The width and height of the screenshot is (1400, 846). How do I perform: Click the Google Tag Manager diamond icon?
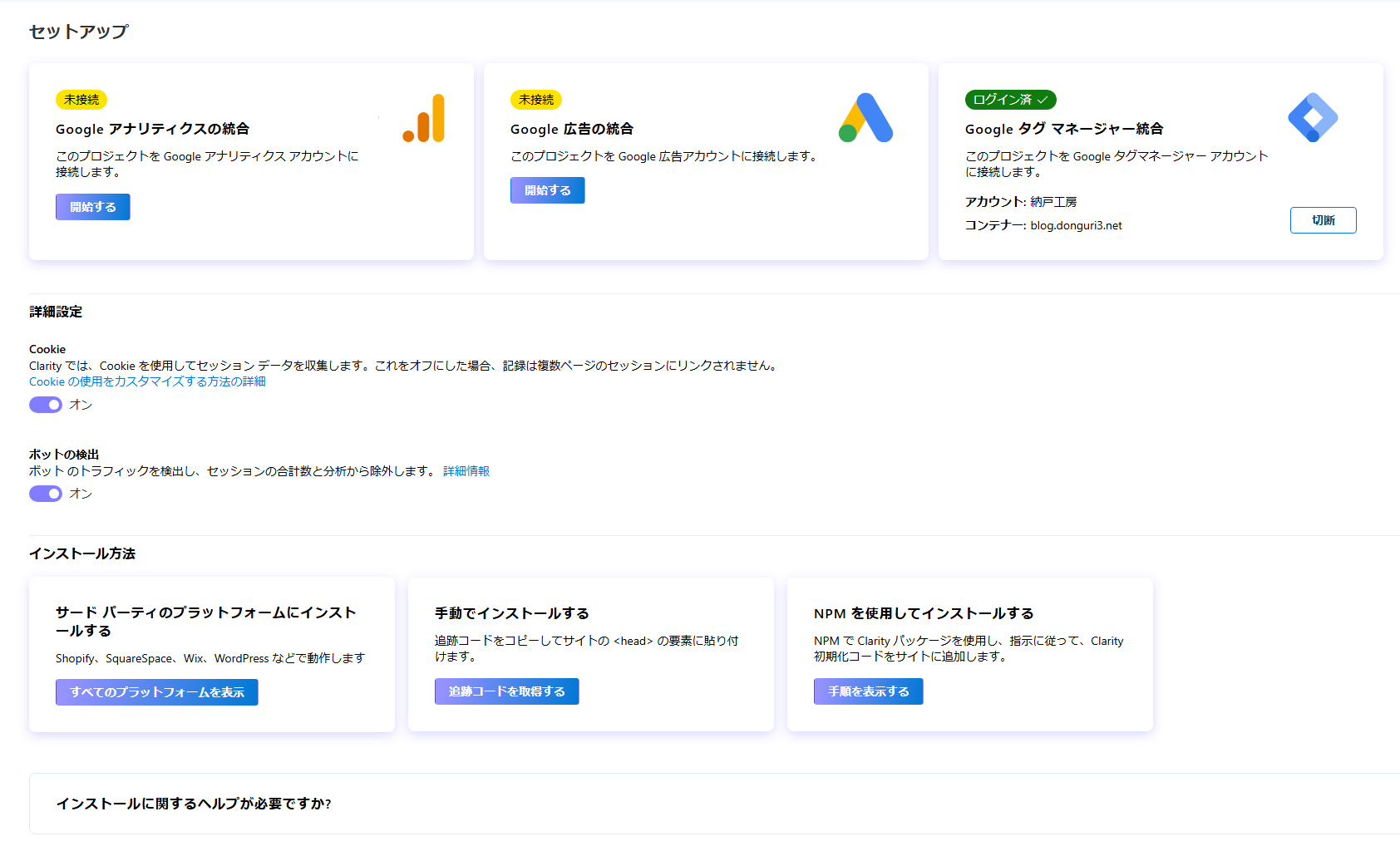point(1313,117)
